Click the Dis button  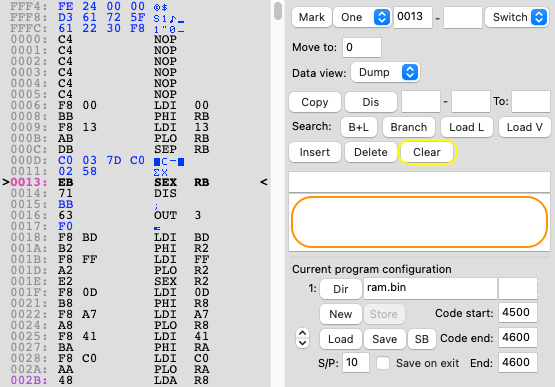[x=371, y=102]
